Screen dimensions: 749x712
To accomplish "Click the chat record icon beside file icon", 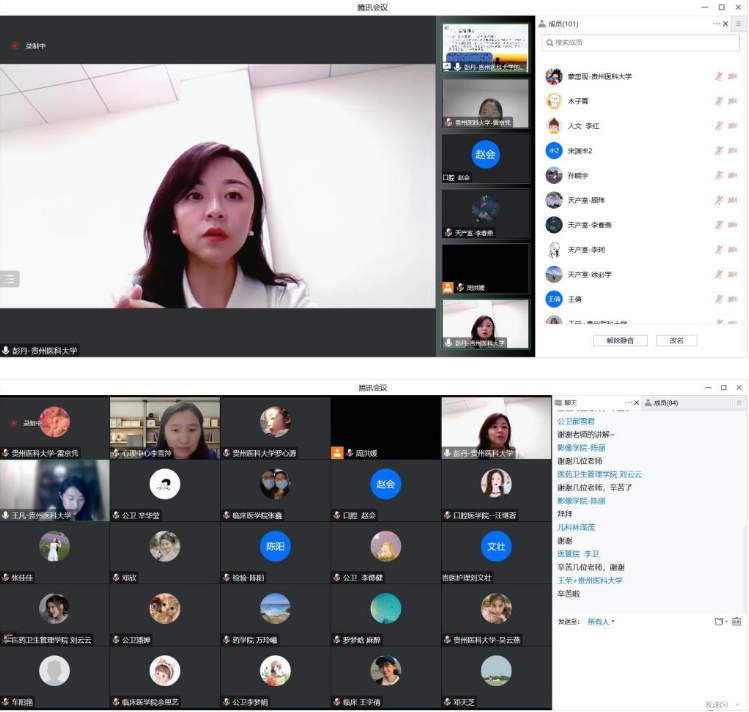I will tap(736, 621).
